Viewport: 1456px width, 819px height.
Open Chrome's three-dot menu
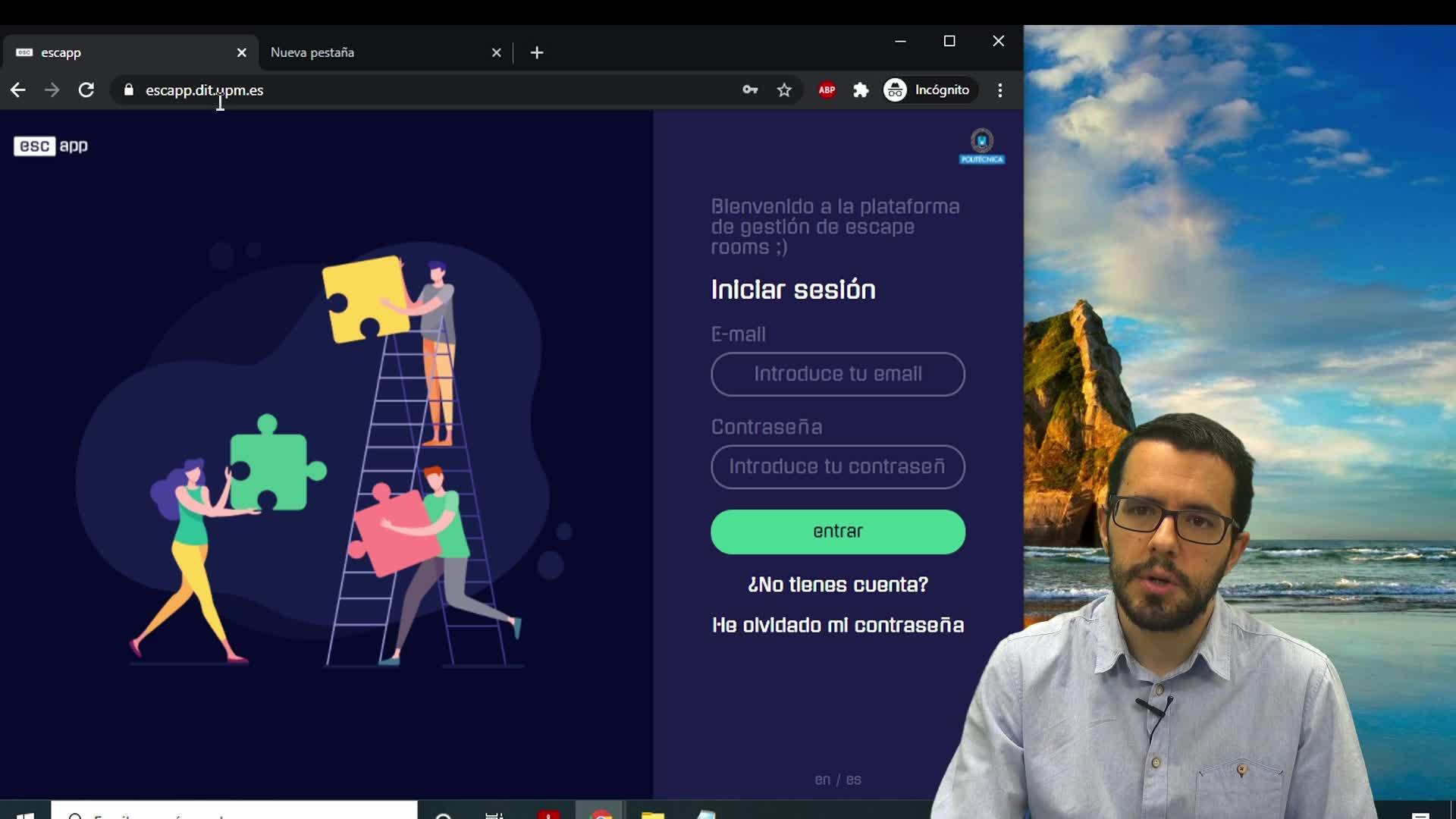(x=1000, y=90)
